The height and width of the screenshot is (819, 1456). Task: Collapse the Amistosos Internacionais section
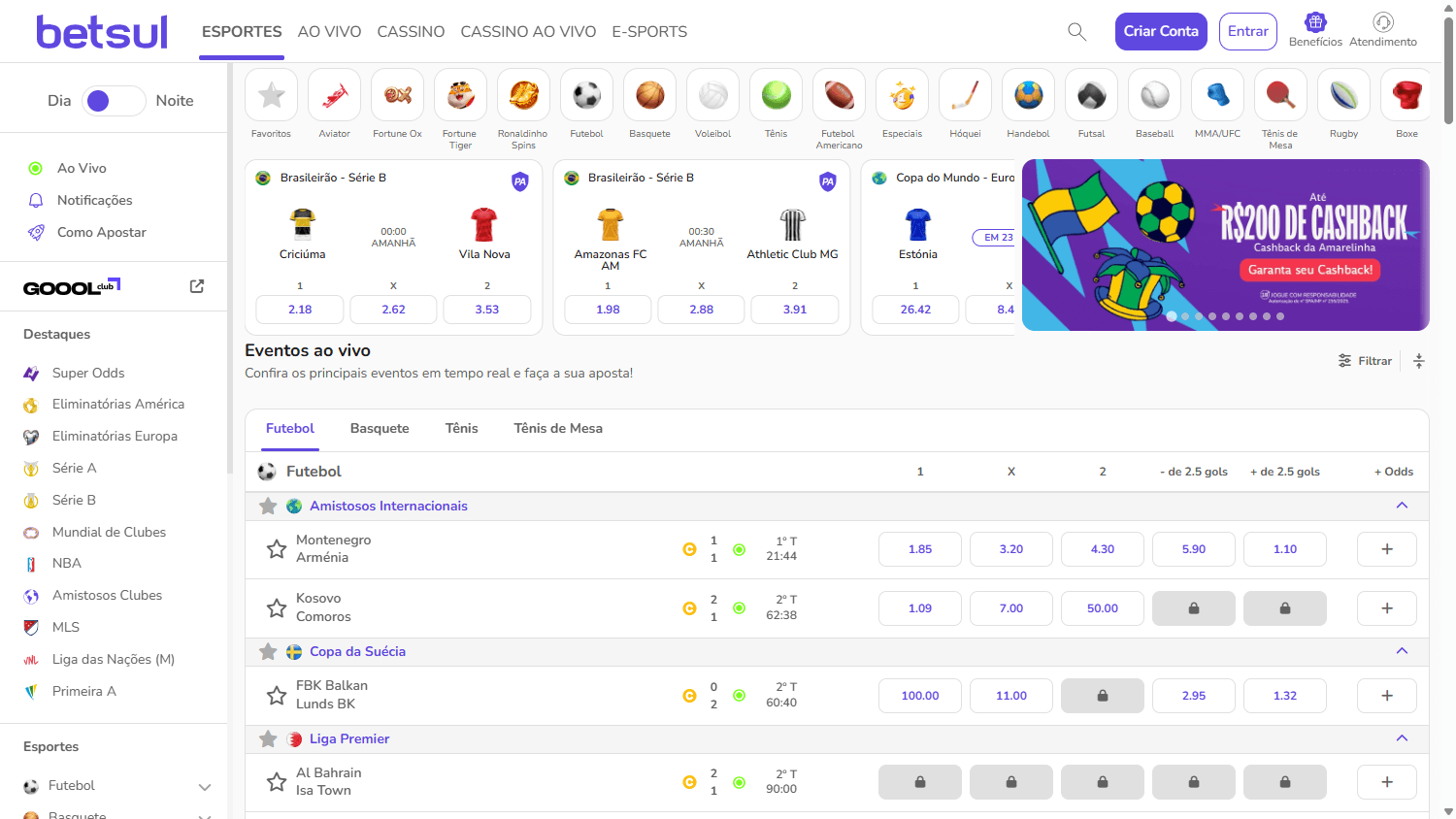point(1401,506)
